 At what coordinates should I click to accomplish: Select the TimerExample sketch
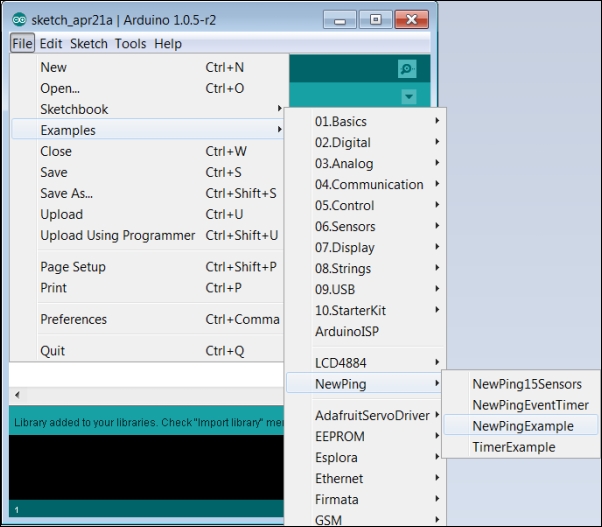tap(521, 447)
